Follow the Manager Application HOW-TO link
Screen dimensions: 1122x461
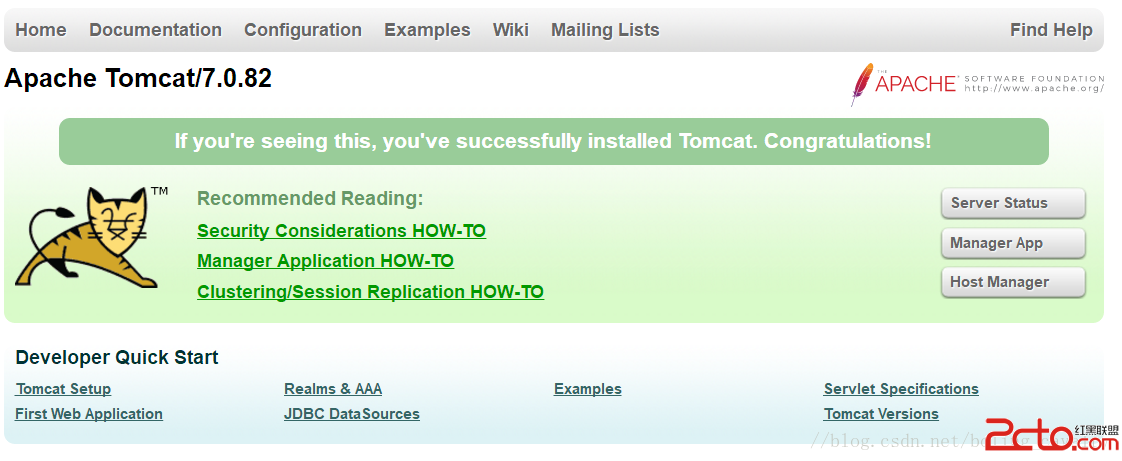tap(325, 261)
